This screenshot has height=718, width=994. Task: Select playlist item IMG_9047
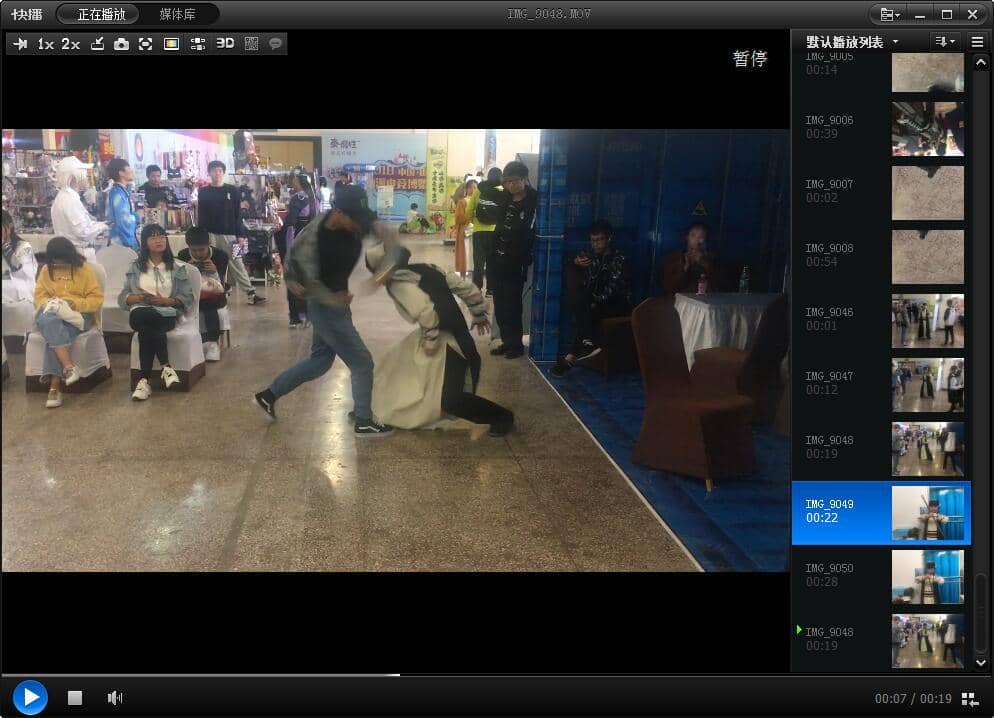881,384
